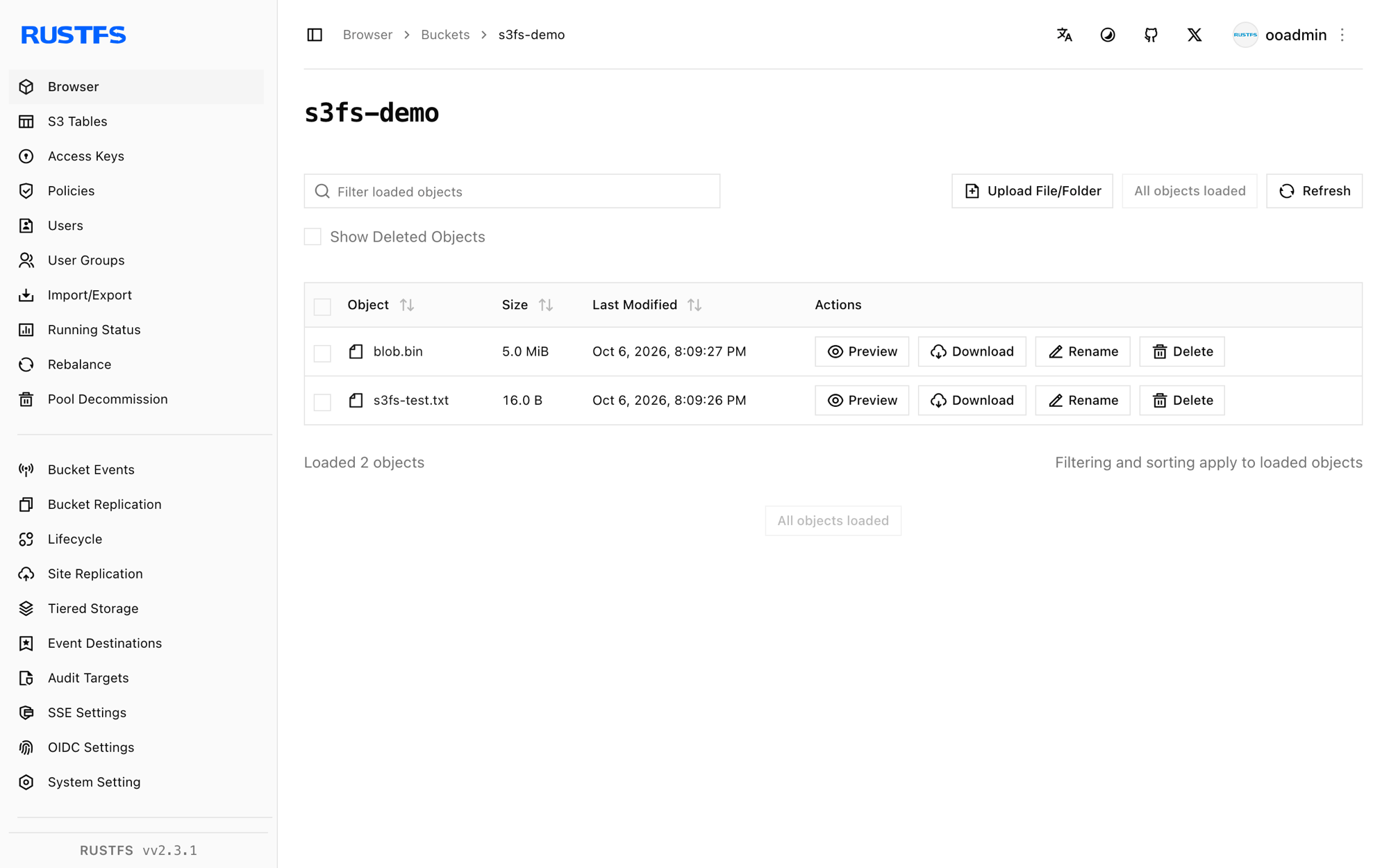Viewport: 1389px width, 868px height.
Task: Sort by Last Modified arrows
Action: (694, 305)
